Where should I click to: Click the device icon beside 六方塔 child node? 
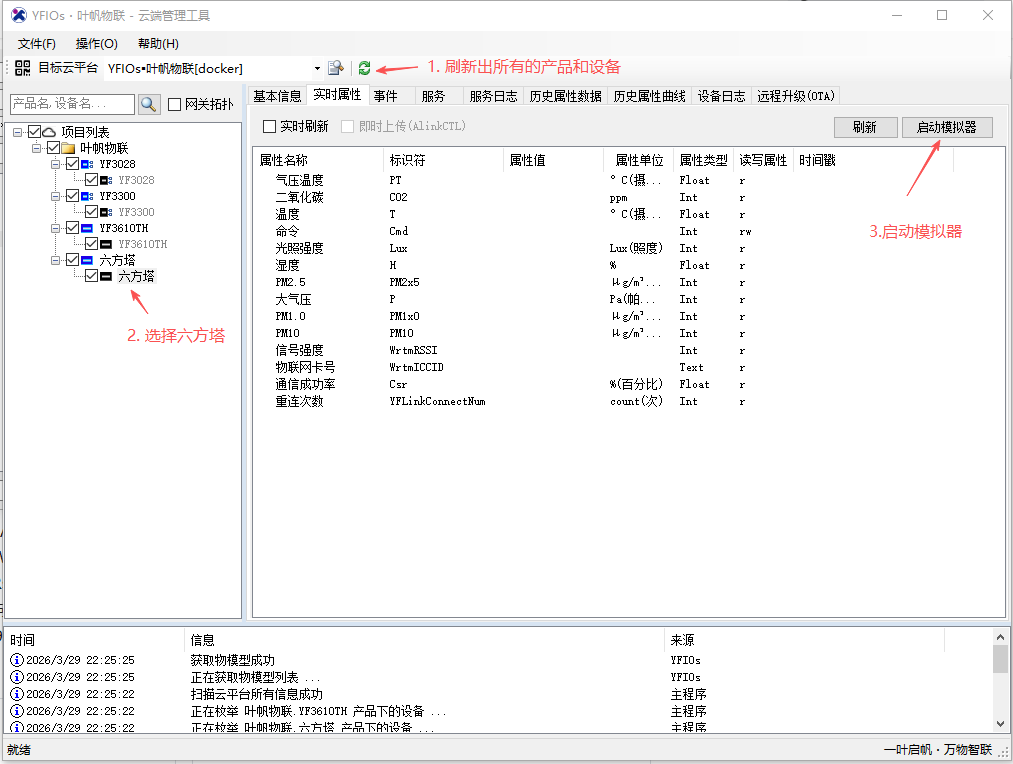tap(106, 276)
